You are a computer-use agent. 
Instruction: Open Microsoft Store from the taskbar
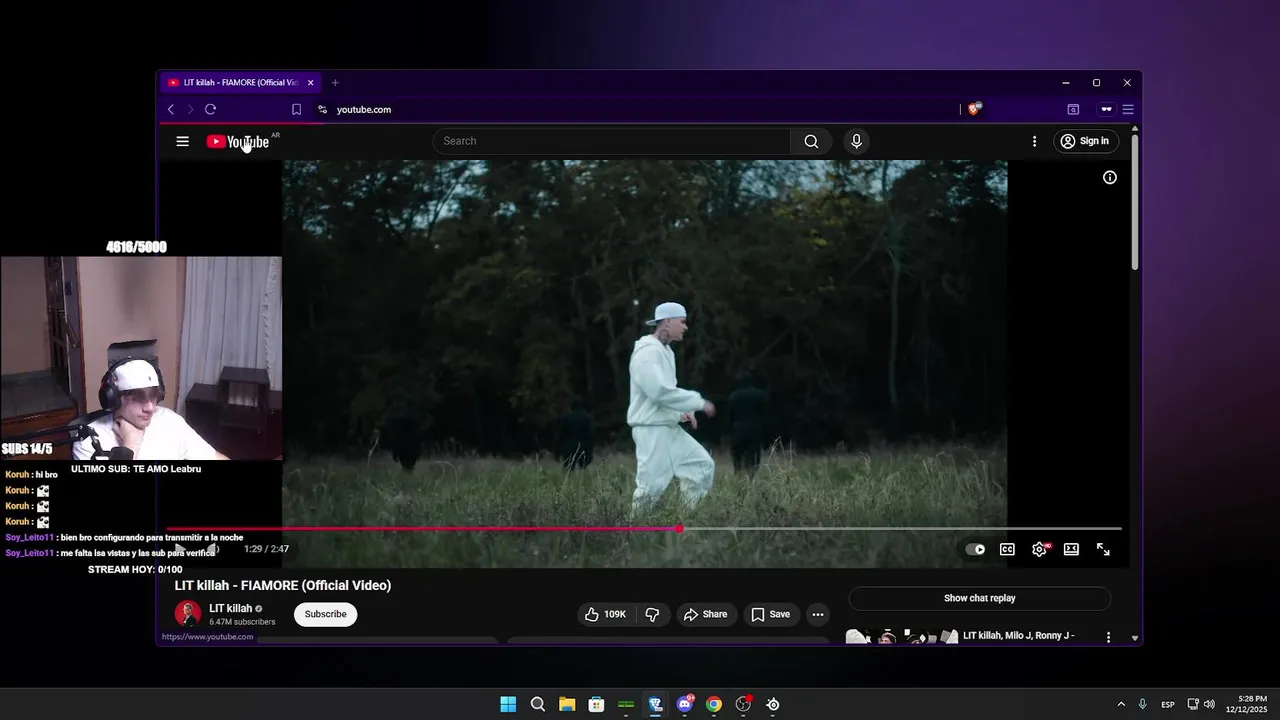596,704
